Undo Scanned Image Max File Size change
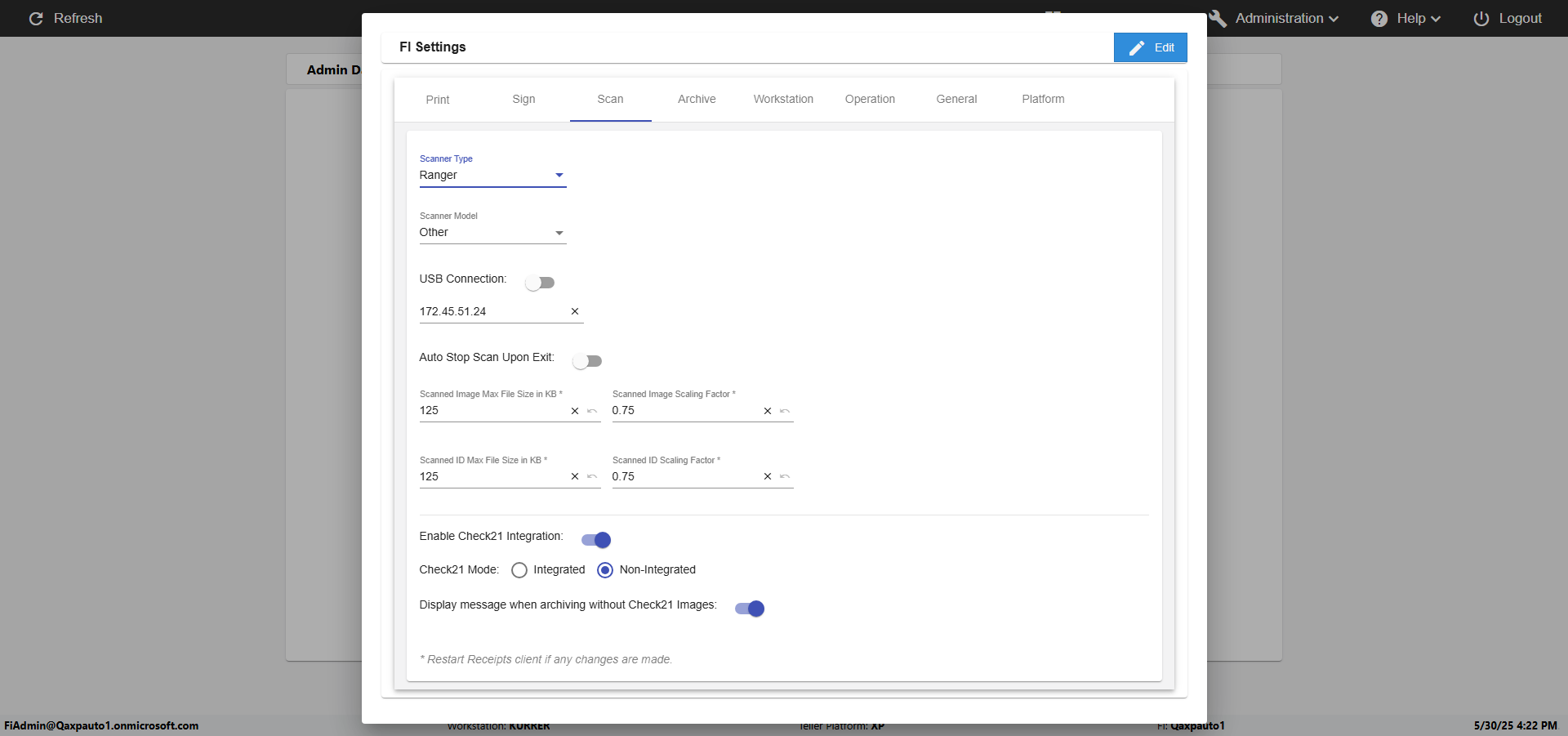Viewport: 1568px width, 736px height. click(592, 411)
